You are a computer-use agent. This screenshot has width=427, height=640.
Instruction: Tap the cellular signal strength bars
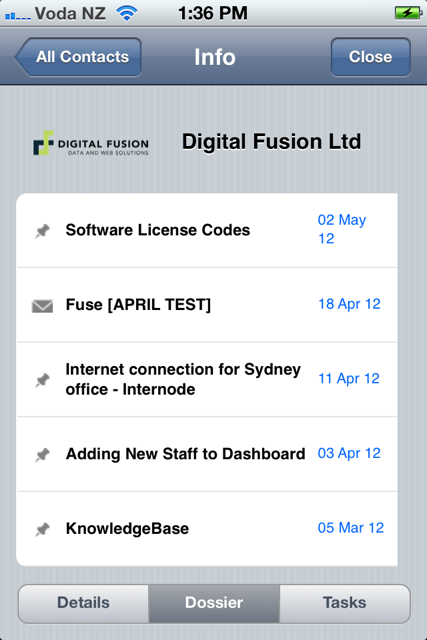(x=18, y=16)
